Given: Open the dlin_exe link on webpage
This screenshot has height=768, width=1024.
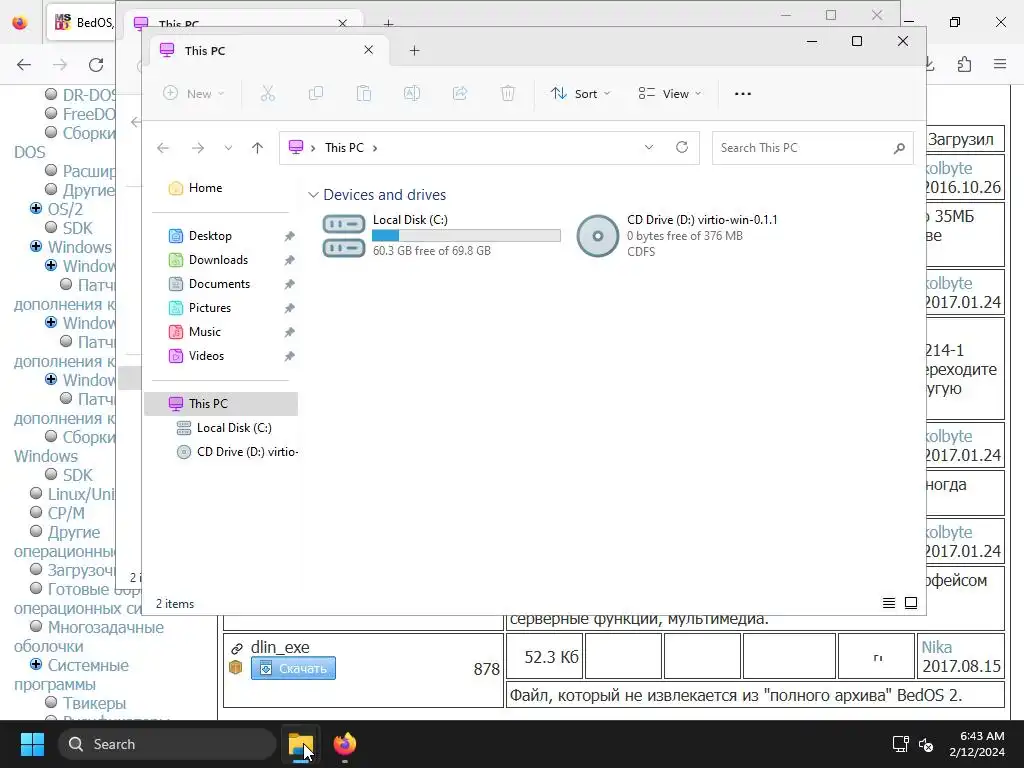Looking at the screenshot, I should click(x=280, y=647).
